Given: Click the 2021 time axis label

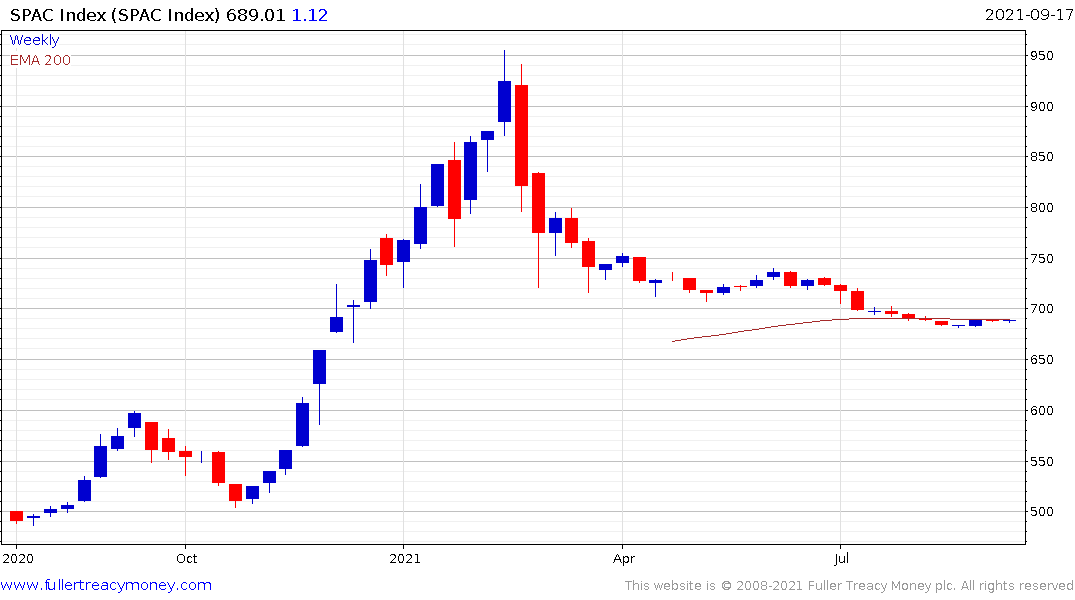Looking at the screenshot, I should 405,558.
